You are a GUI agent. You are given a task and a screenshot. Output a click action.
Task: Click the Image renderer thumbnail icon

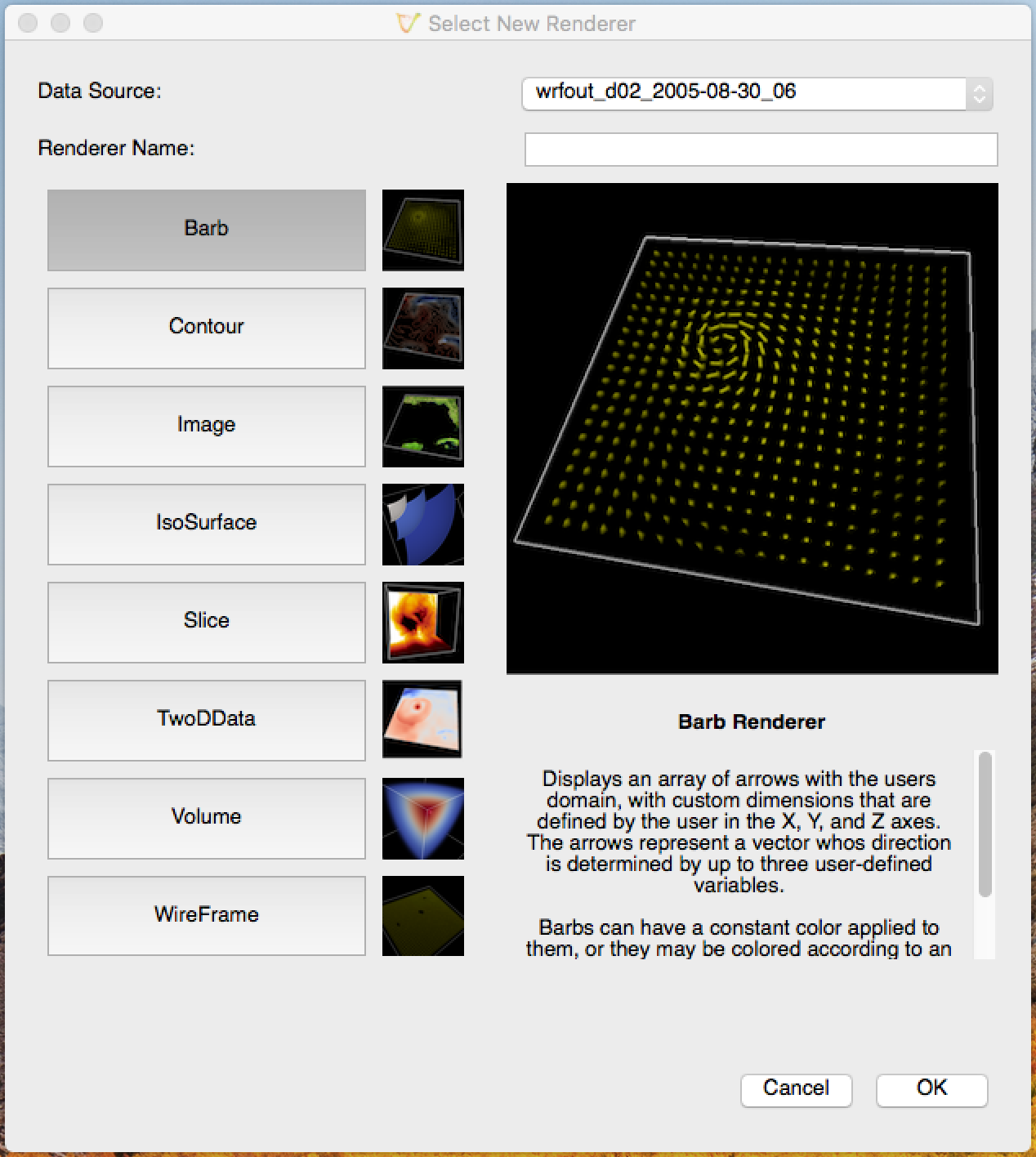pyautogui.click(x=422, y=426)
